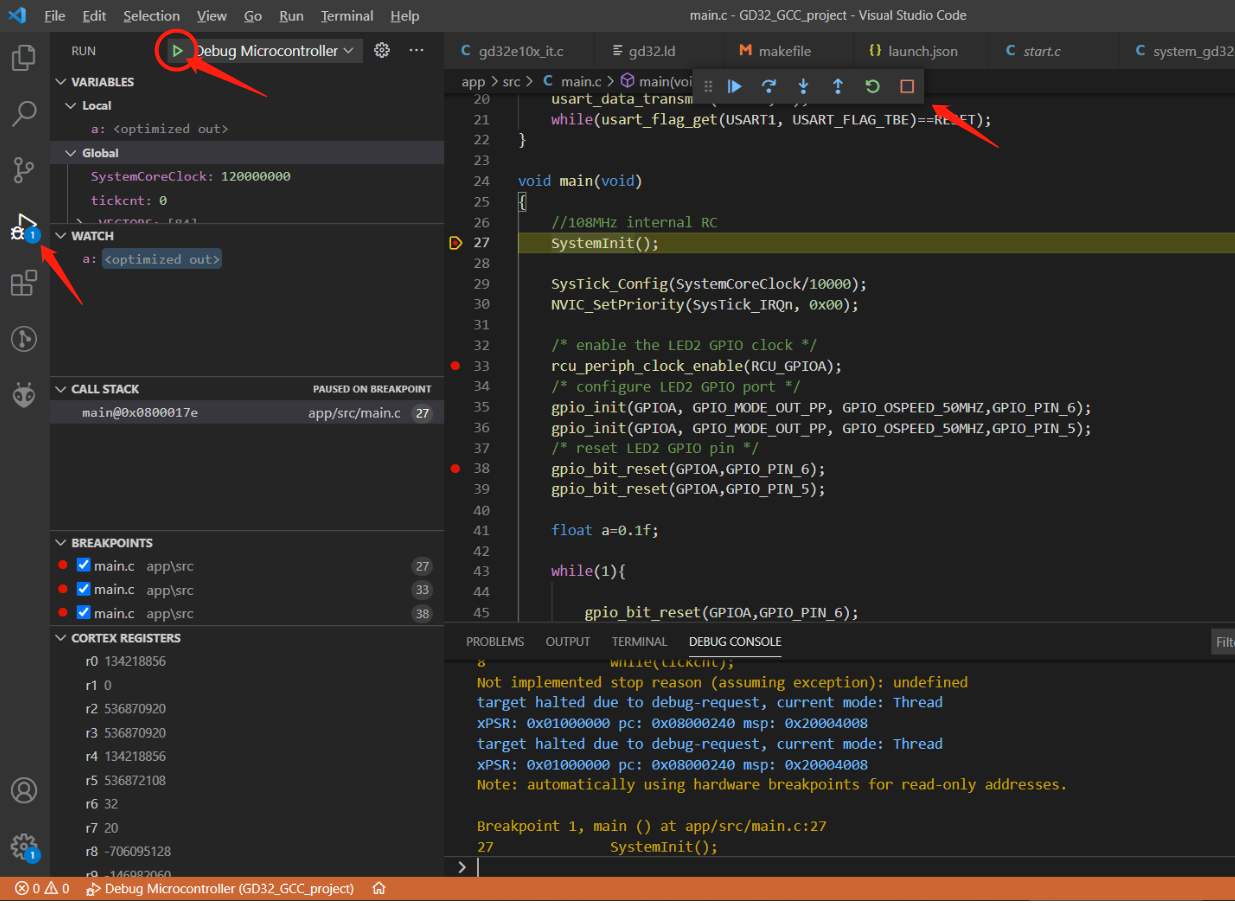The height and width of the screenshot is (903, 1235).
Task: Switch to the PROBLEMS panel tab
Action: [494, 642]
